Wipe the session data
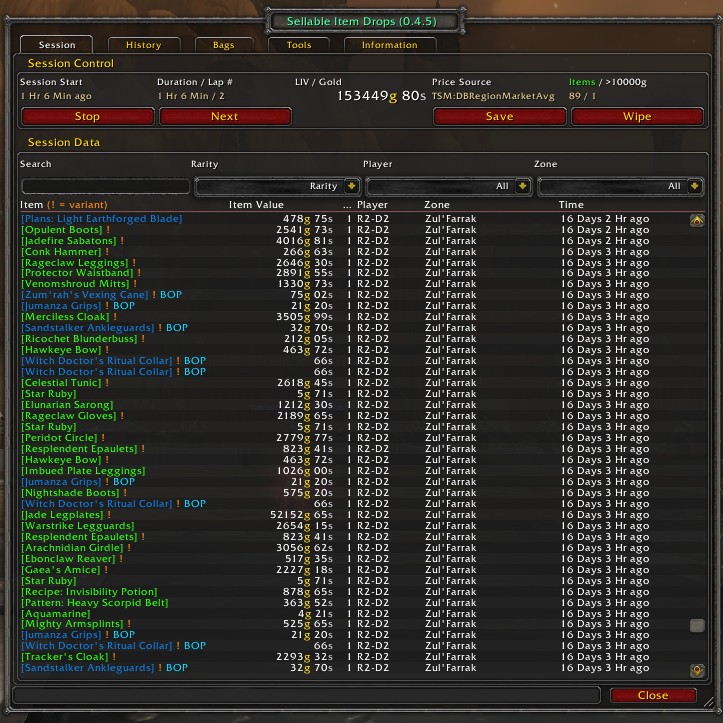This screenshot has width=723, height=723. coord(637,116)
